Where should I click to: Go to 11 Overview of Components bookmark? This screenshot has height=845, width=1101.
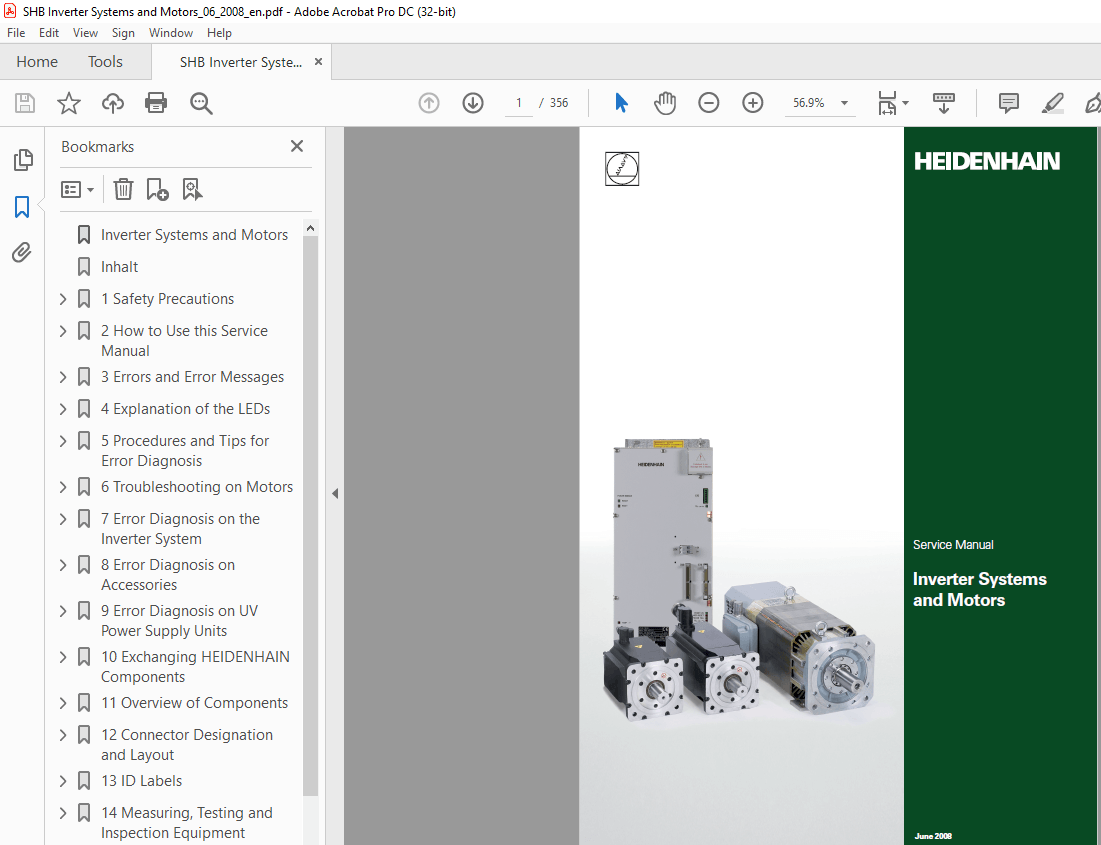[x=194, y=703]
